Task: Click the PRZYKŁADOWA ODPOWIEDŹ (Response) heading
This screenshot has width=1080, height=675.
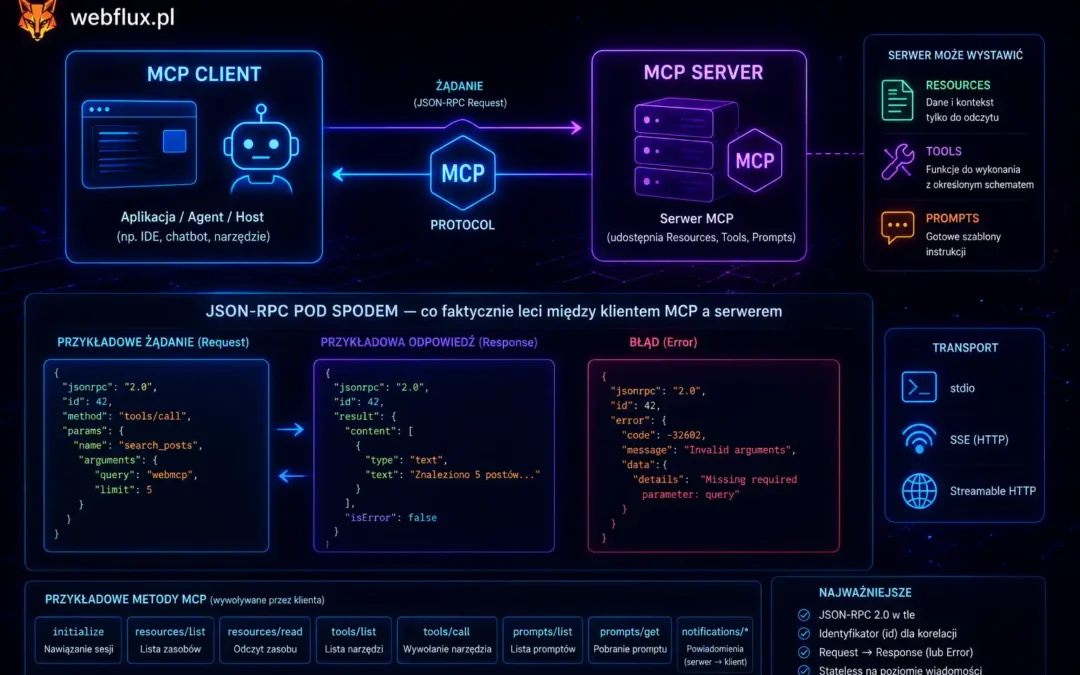Action: (429, 342)
